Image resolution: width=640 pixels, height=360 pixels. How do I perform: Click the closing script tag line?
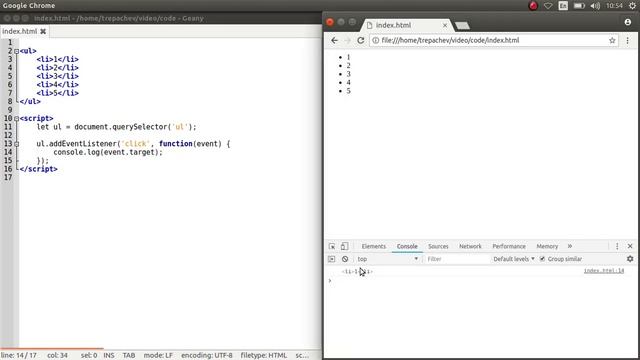pos(38,169)
